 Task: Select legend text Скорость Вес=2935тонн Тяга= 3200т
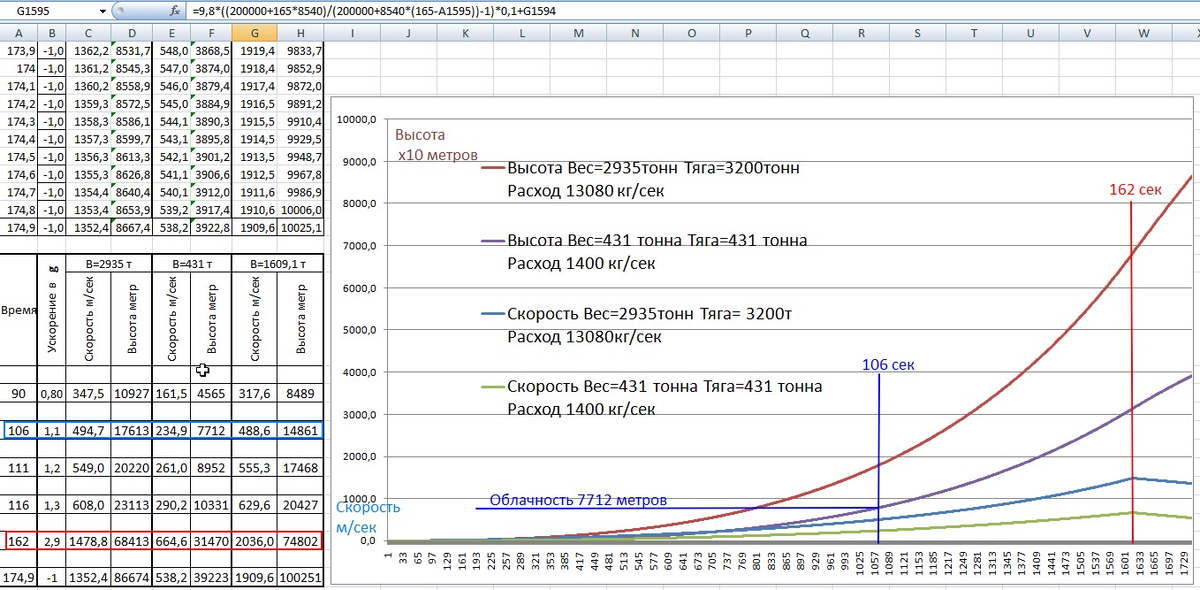coord(650,313)
